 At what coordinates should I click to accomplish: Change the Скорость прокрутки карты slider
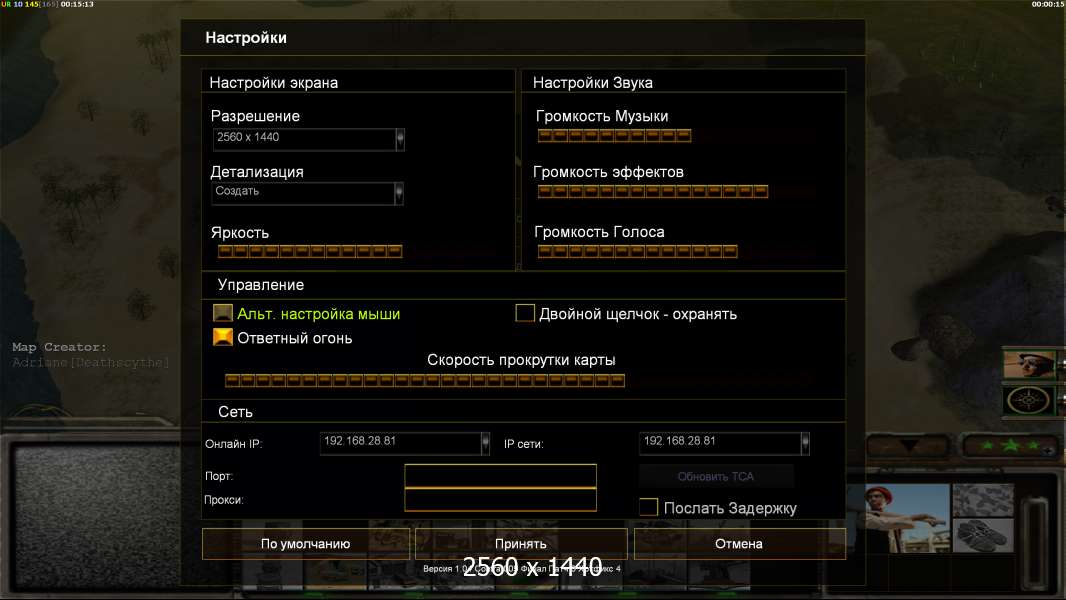425,381
